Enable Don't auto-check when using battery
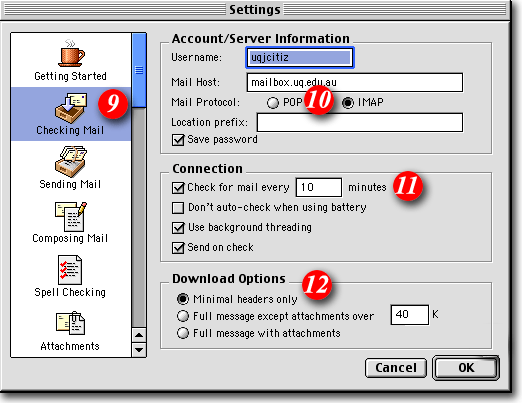The height and width of the screenshot is (403, 522). tap(178, 208)
